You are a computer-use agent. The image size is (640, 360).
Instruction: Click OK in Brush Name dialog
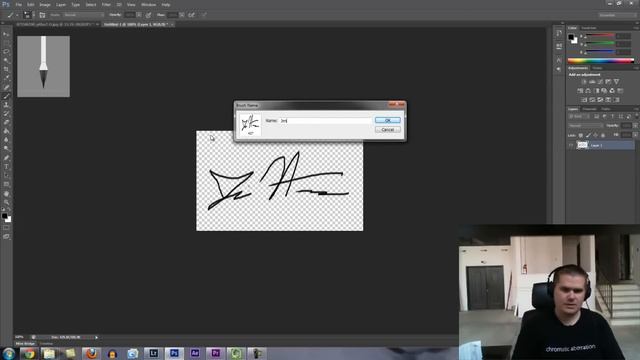388,120
